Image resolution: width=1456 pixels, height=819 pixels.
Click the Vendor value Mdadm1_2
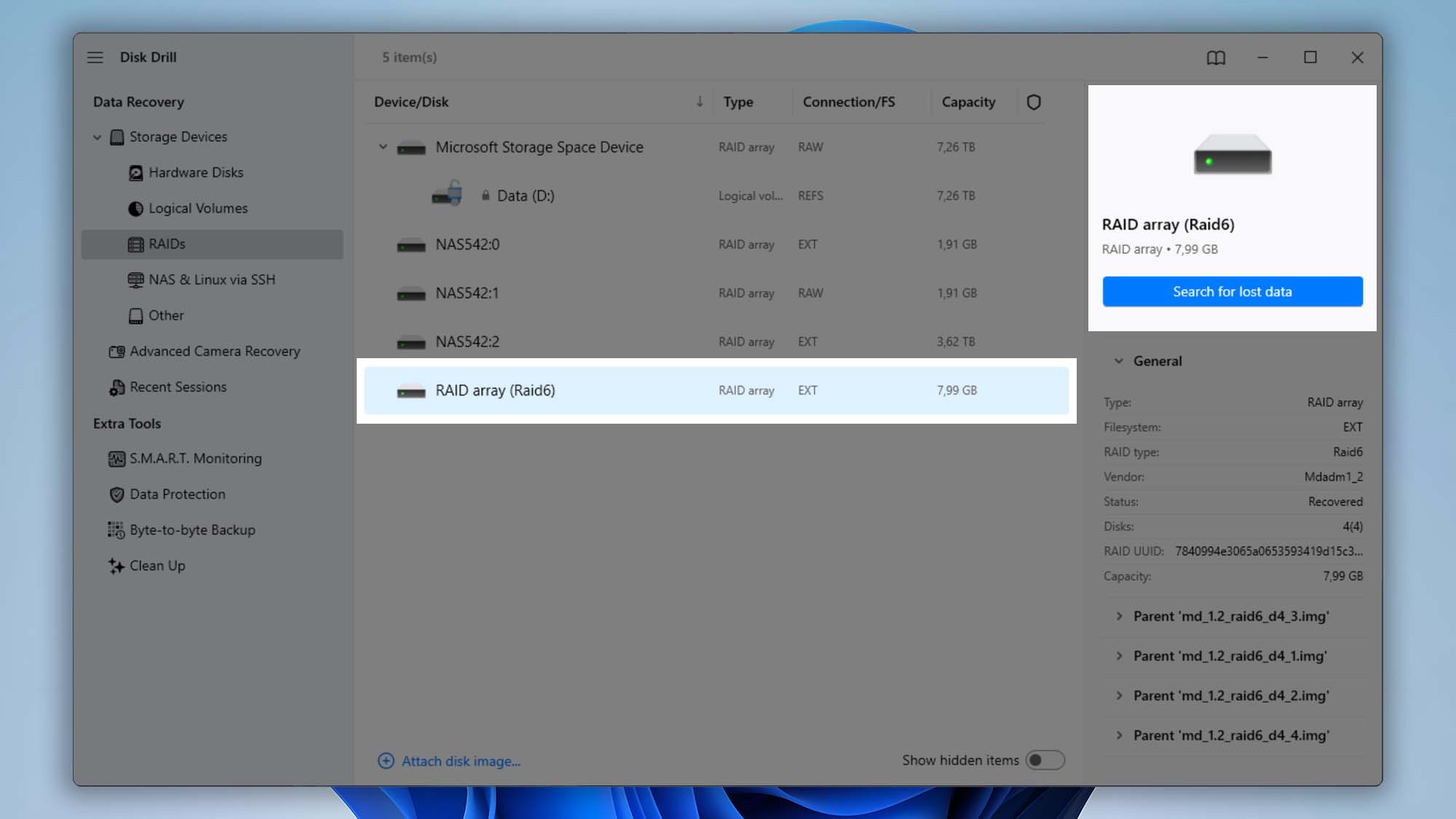1334,477
